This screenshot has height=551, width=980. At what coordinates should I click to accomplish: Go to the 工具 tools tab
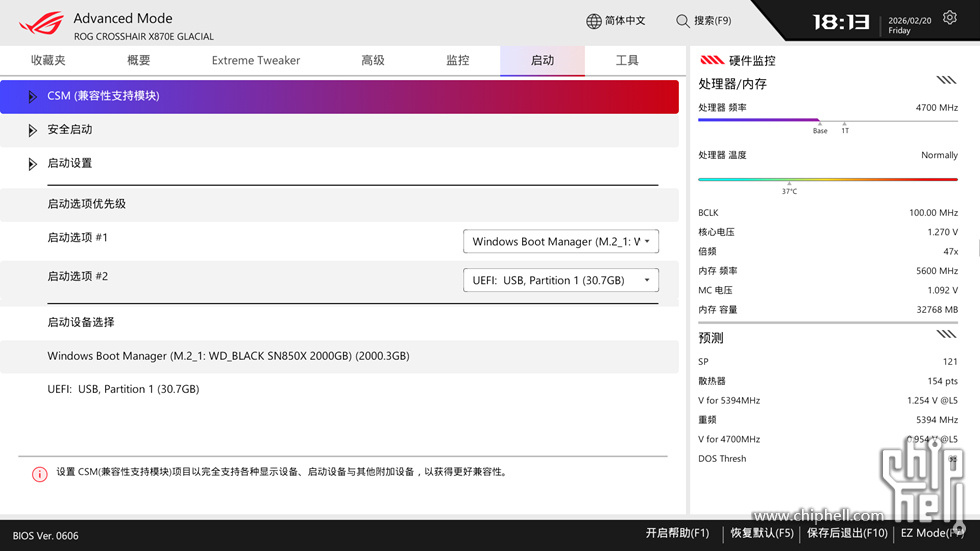pos(627,61)
